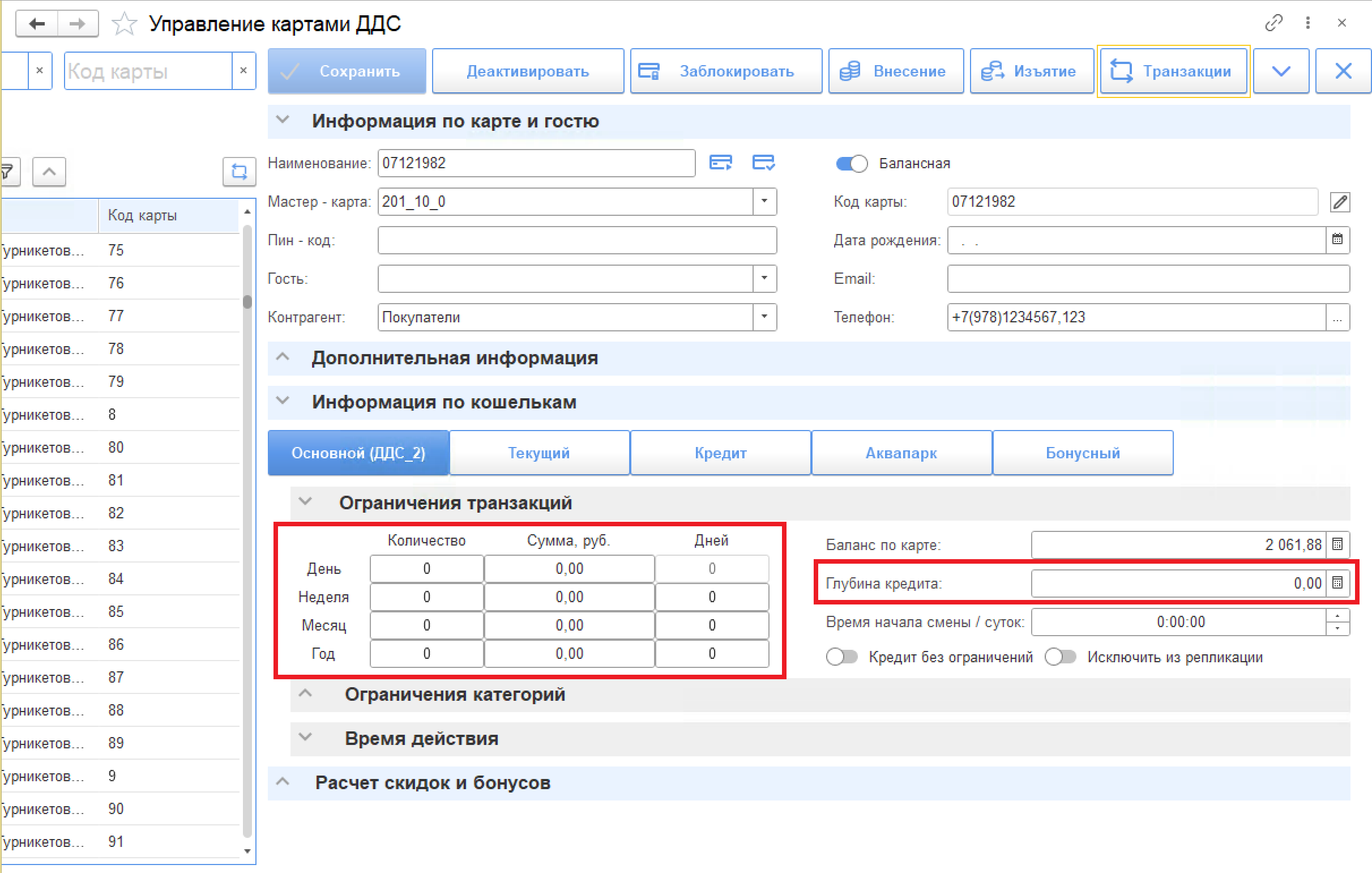
Task: Go forward with the right arrow button
Action: [78, 24]
